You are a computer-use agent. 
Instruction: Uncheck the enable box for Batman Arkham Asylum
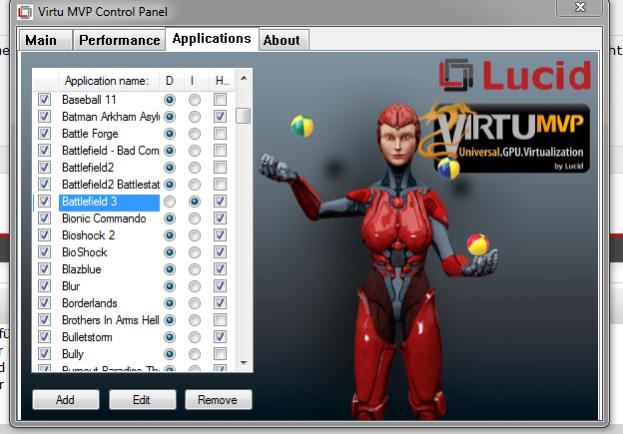(44, 116)
